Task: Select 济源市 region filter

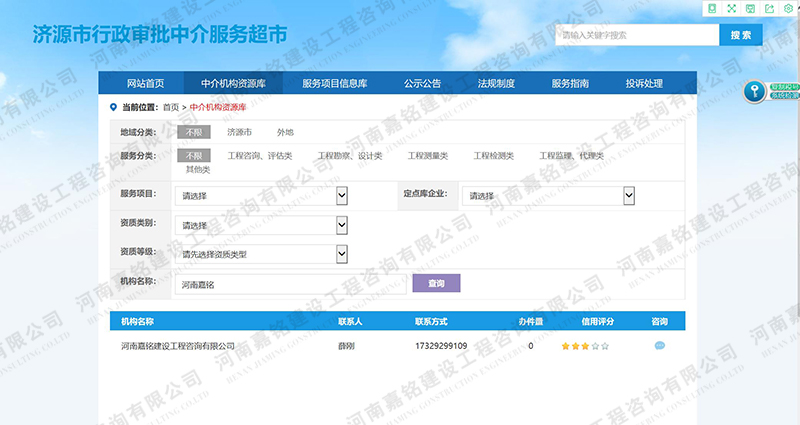Action: 239,132
